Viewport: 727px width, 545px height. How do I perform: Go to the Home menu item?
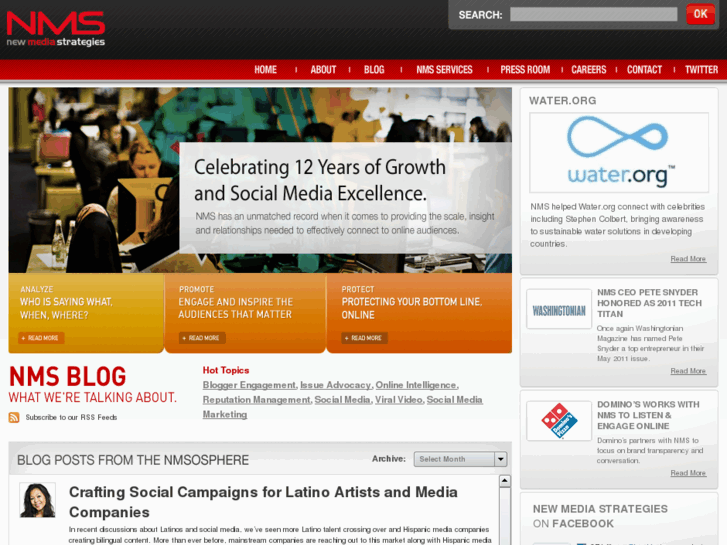click(265, 70)
